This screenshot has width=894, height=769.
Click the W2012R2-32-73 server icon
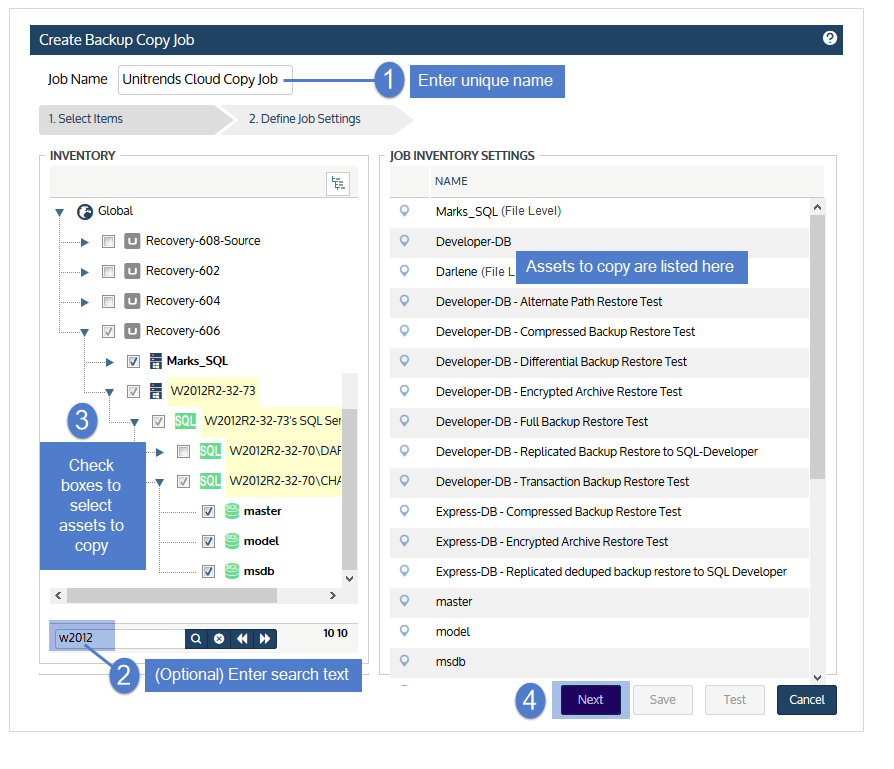[x=156, y=391]
